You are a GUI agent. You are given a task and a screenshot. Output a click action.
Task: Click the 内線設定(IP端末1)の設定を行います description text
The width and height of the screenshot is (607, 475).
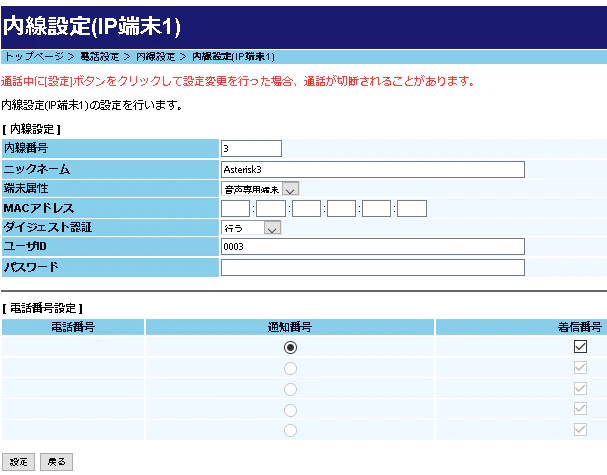(92, 105)
